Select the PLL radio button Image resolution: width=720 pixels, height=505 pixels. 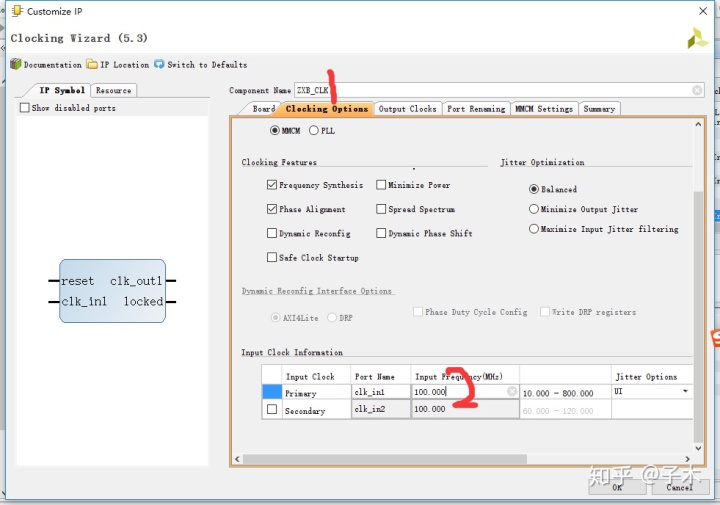314,130
